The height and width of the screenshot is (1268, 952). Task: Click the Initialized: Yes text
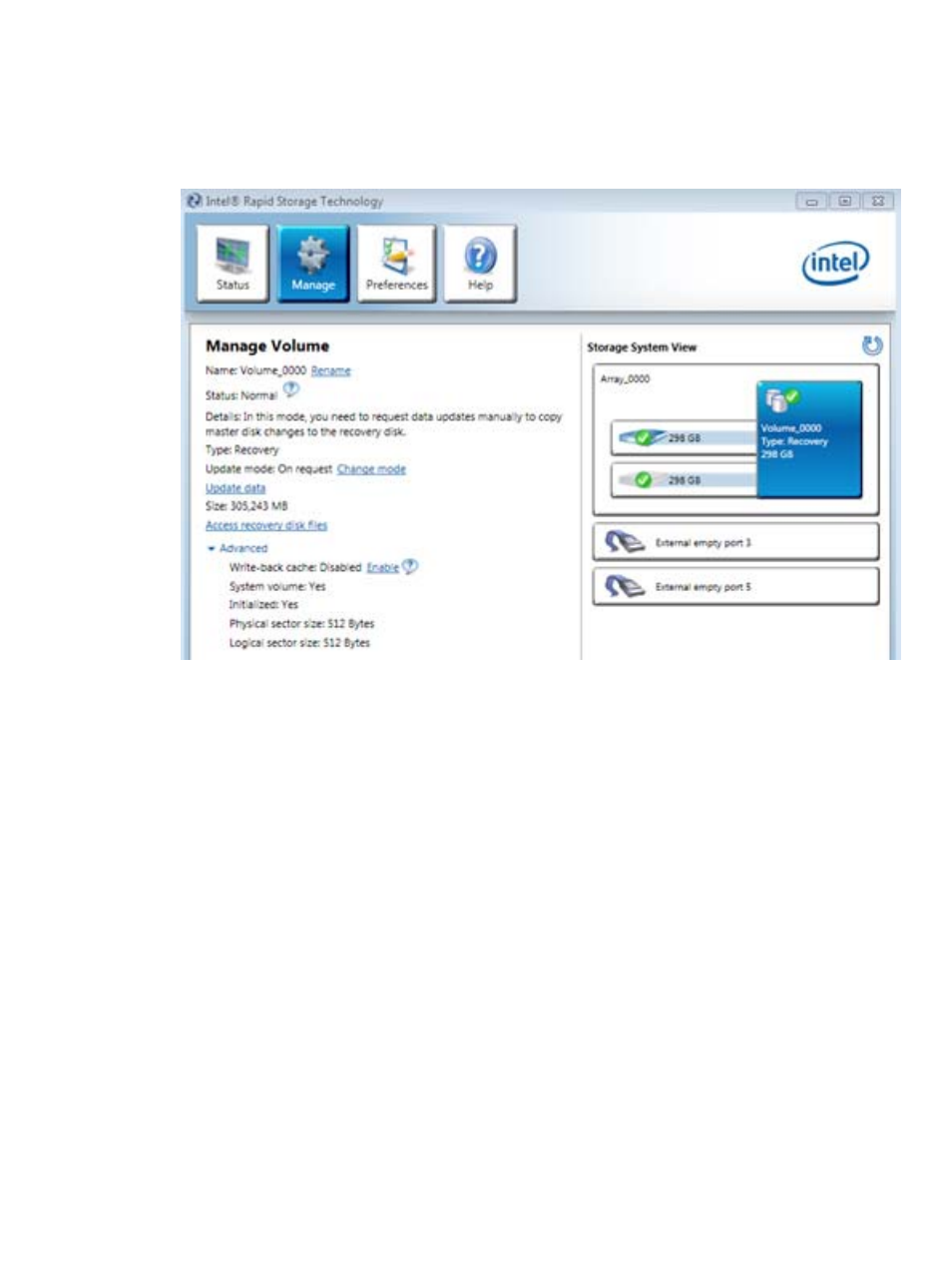pos(263,605)
